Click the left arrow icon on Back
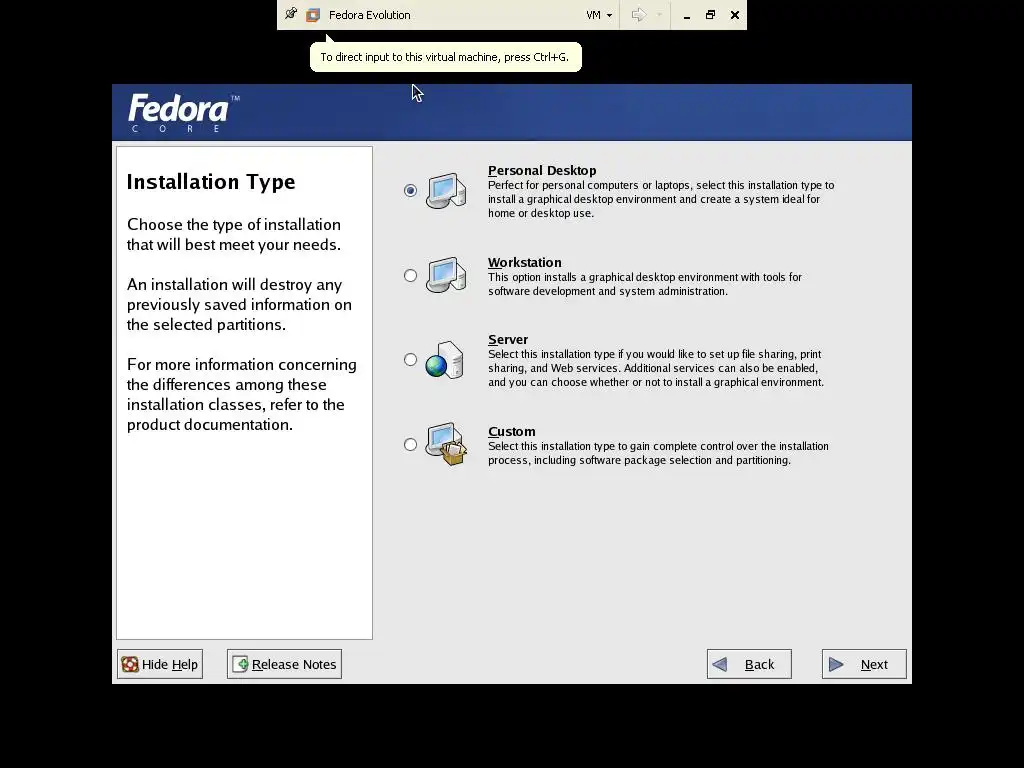Screen dimensions: 1024x768 (x=720, y=664)
